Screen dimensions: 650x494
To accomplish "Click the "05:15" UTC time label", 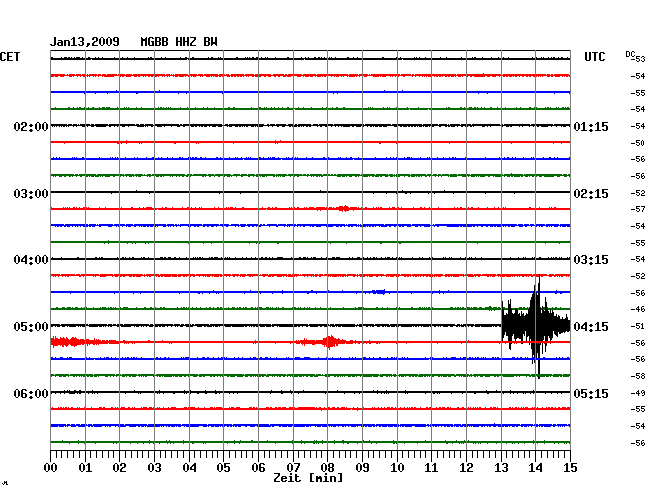I will 591,393.
